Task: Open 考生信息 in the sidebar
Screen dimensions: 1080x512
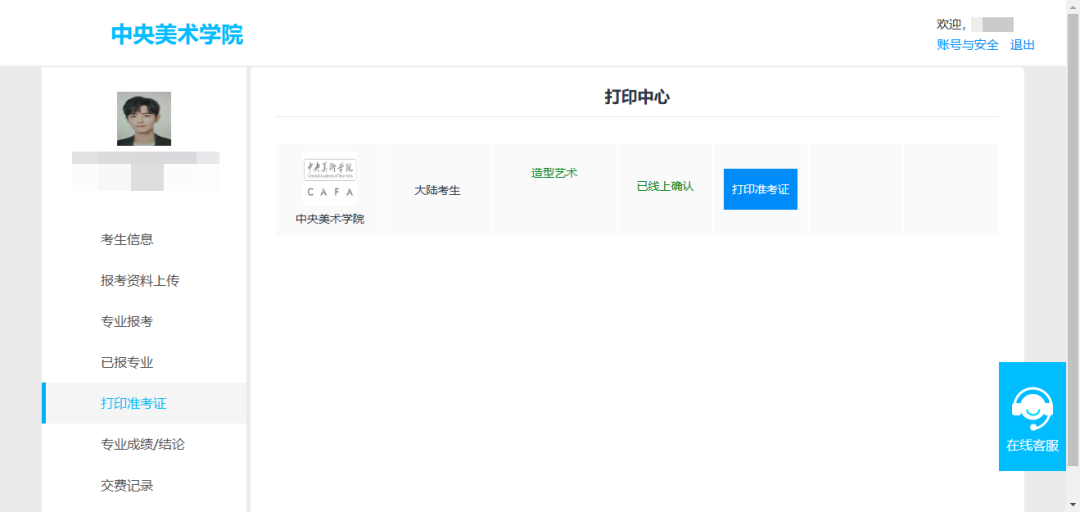Action: click(127, 240)
